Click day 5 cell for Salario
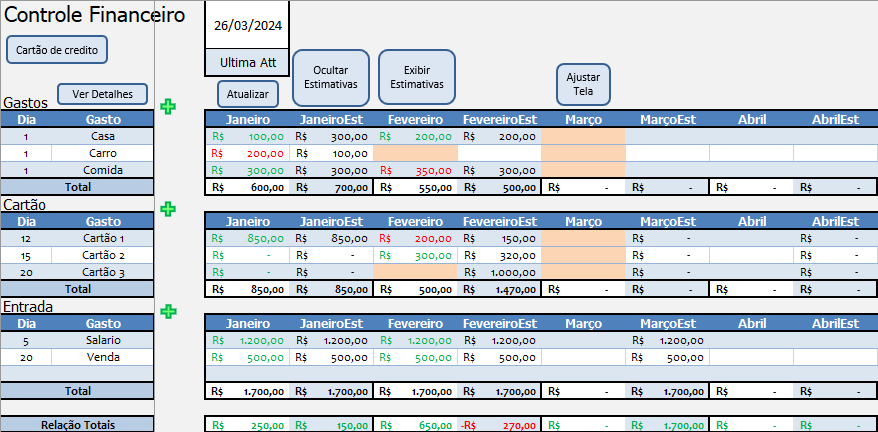 tap(26, 340)
